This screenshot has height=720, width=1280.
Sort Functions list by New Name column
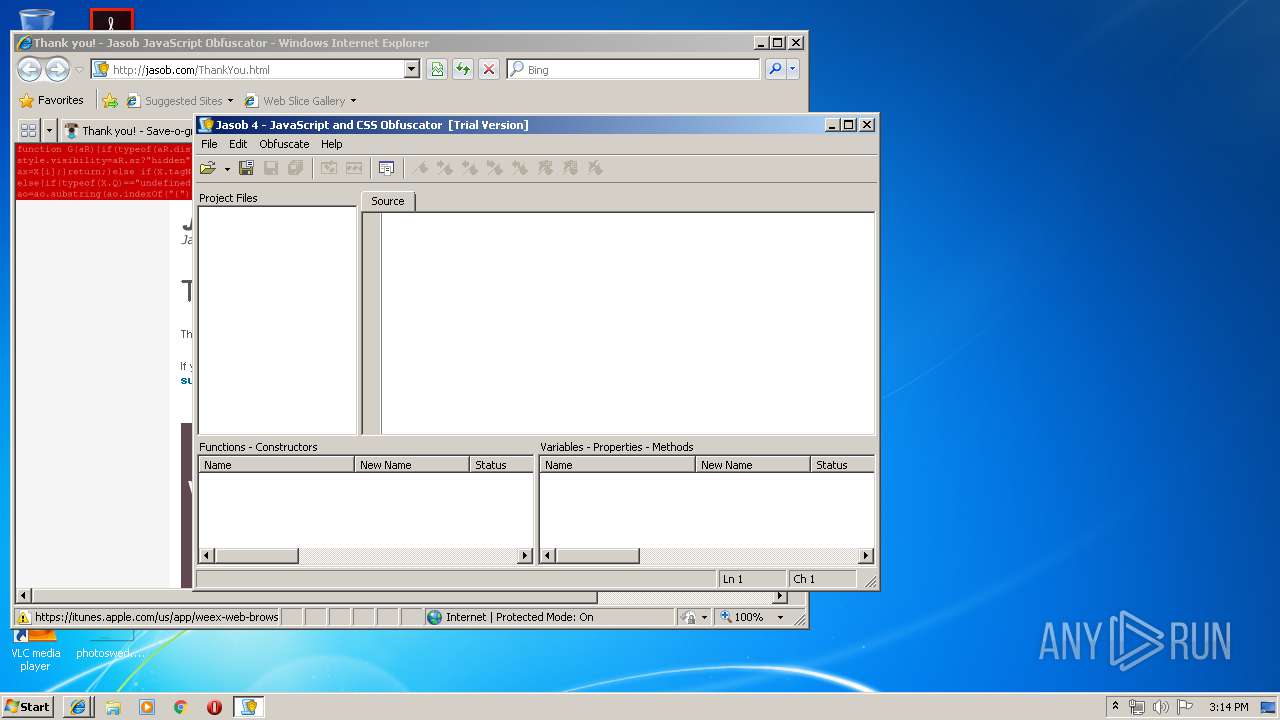coord(412,465)
